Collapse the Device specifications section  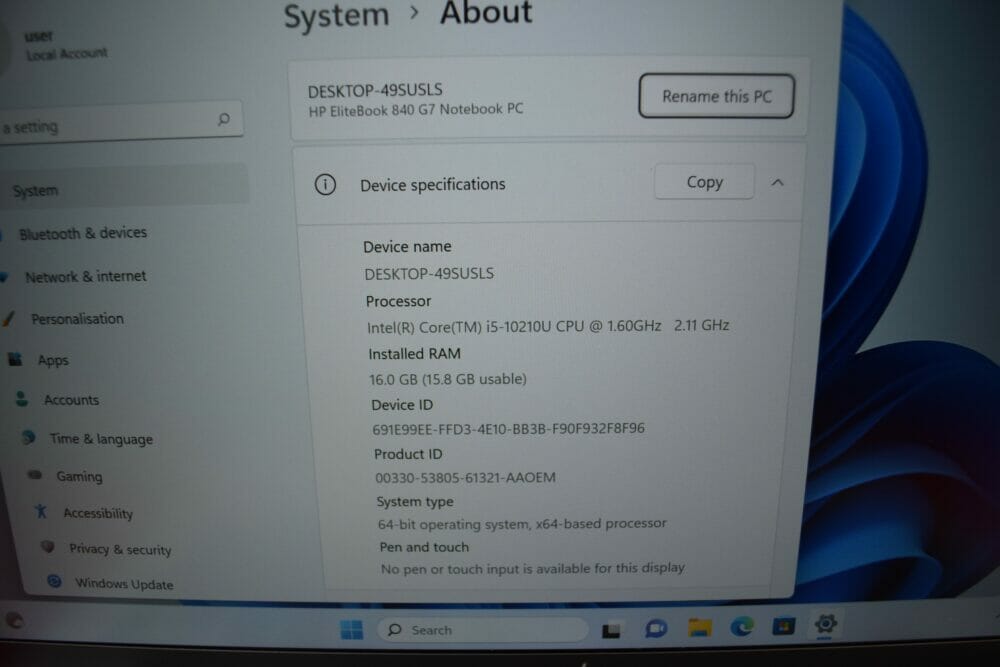pyautogui.click(x=777, y=183)
